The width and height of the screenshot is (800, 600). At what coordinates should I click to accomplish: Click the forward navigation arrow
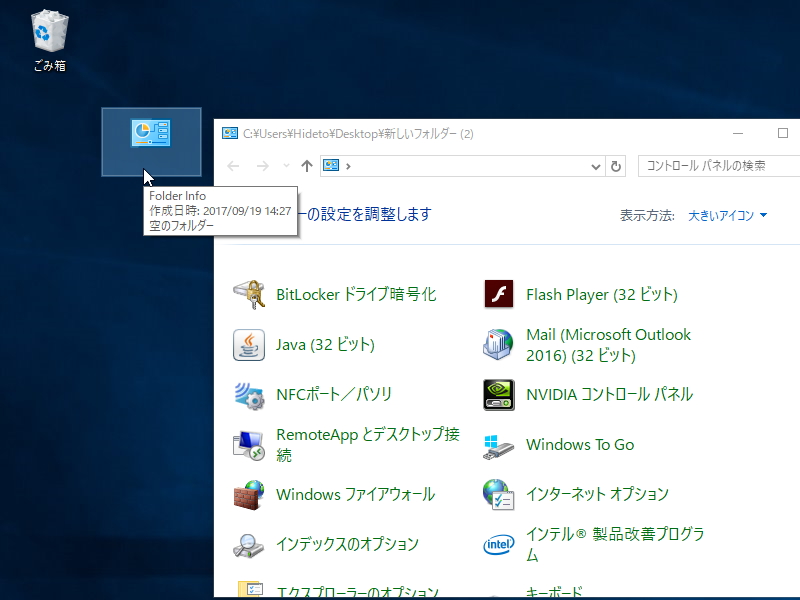(x=263, y=166)
